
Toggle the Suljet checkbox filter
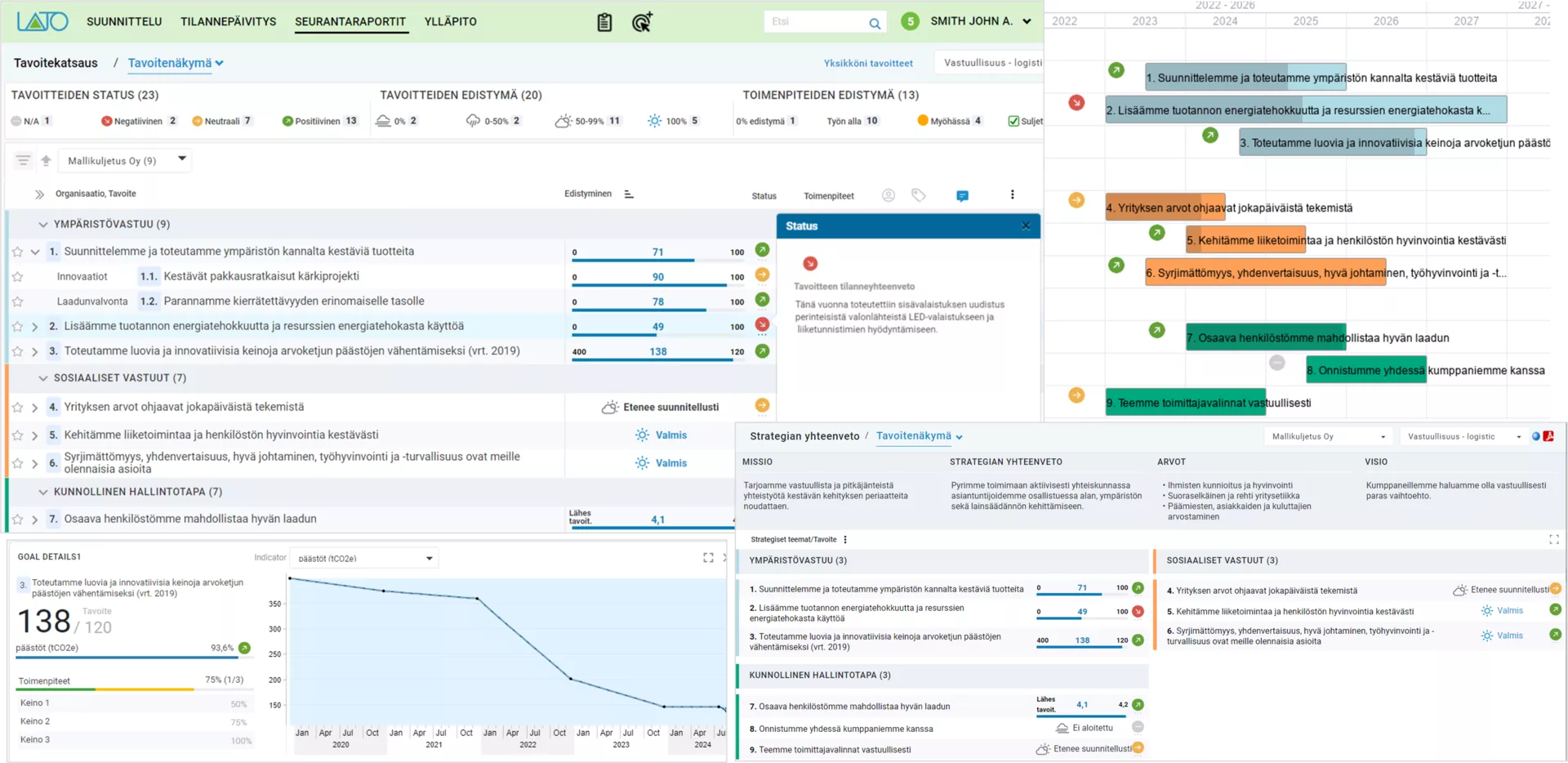pos(1013,121)
